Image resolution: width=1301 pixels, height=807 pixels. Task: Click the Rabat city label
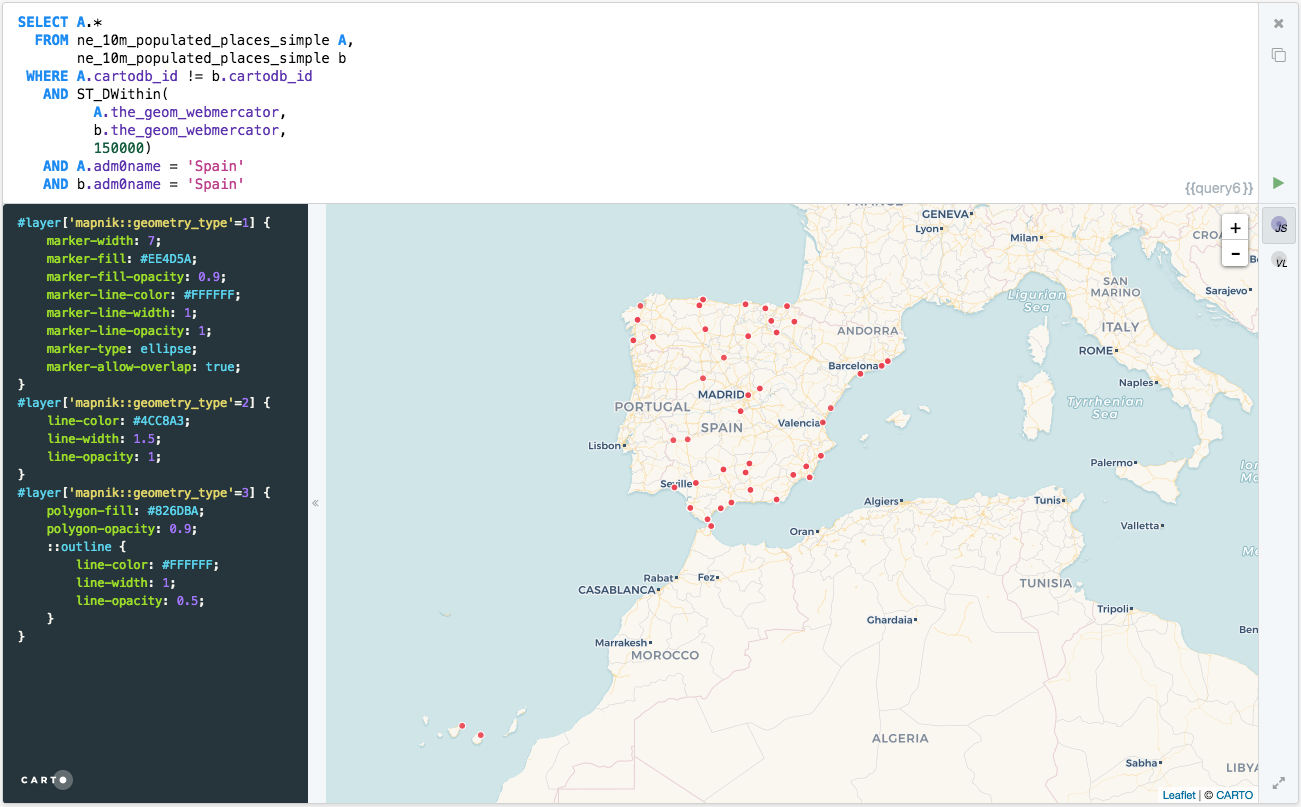(x=658, y=578)
